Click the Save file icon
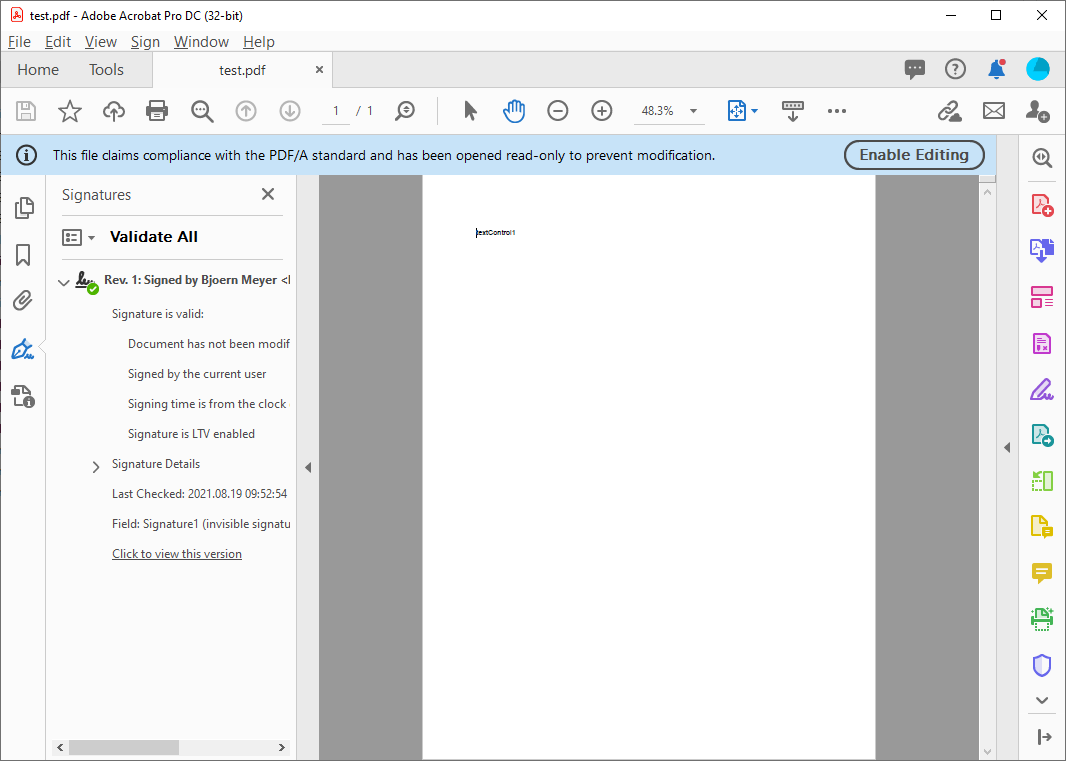Viewport: 1066px width, 761px height. [x=26, y=111]
